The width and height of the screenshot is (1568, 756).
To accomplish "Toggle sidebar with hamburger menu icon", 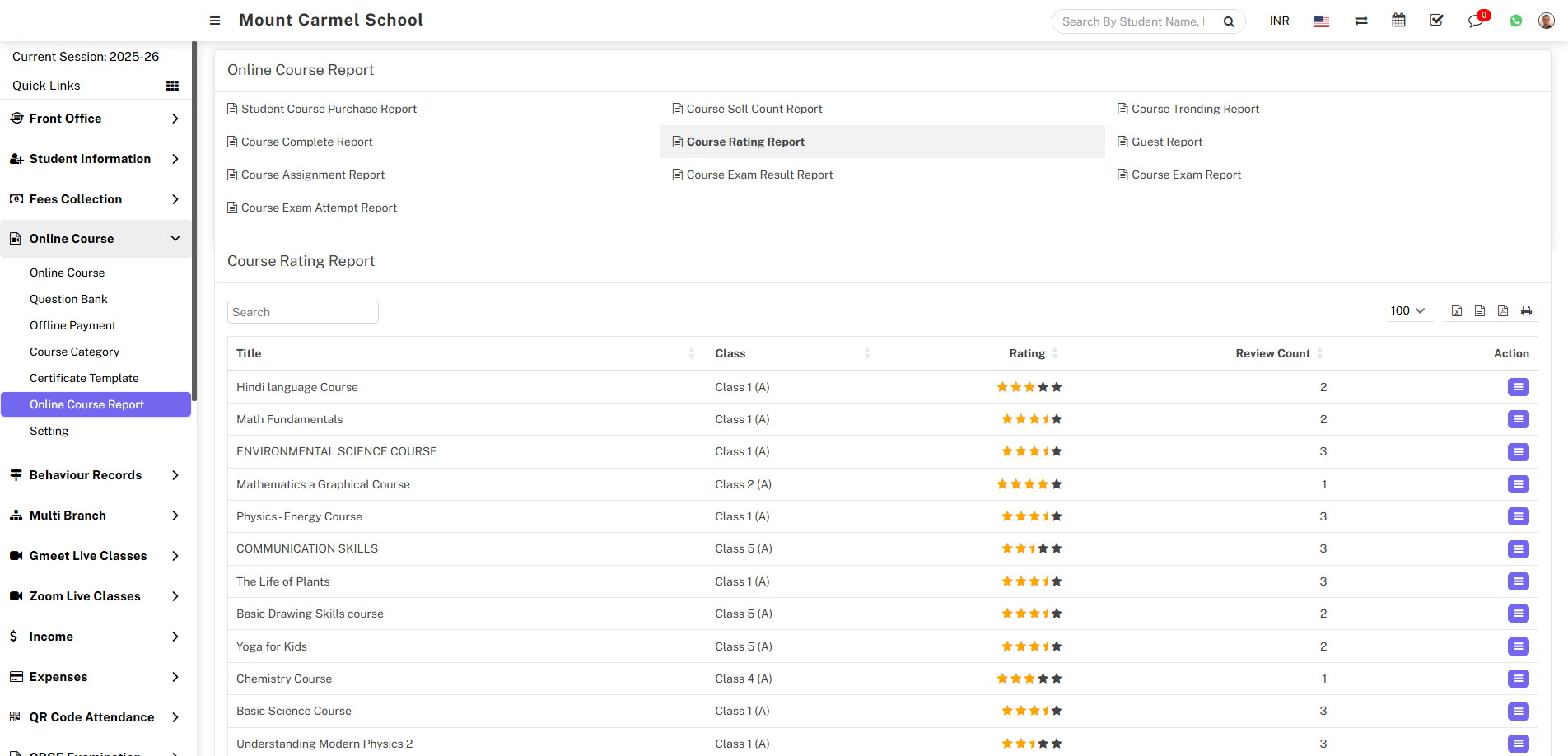I will coord(215,21).
